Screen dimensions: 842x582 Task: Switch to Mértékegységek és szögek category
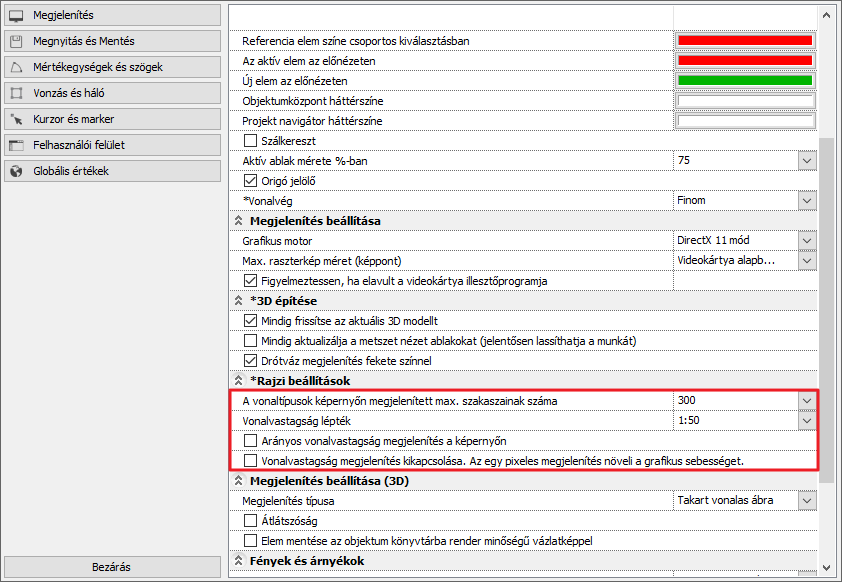point(113,67)
